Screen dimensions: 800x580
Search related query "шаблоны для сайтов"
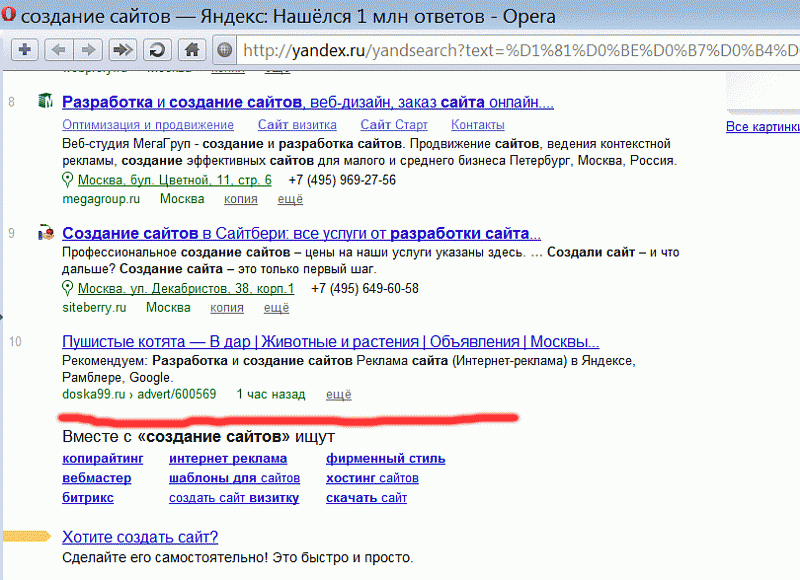pos(234,478)
